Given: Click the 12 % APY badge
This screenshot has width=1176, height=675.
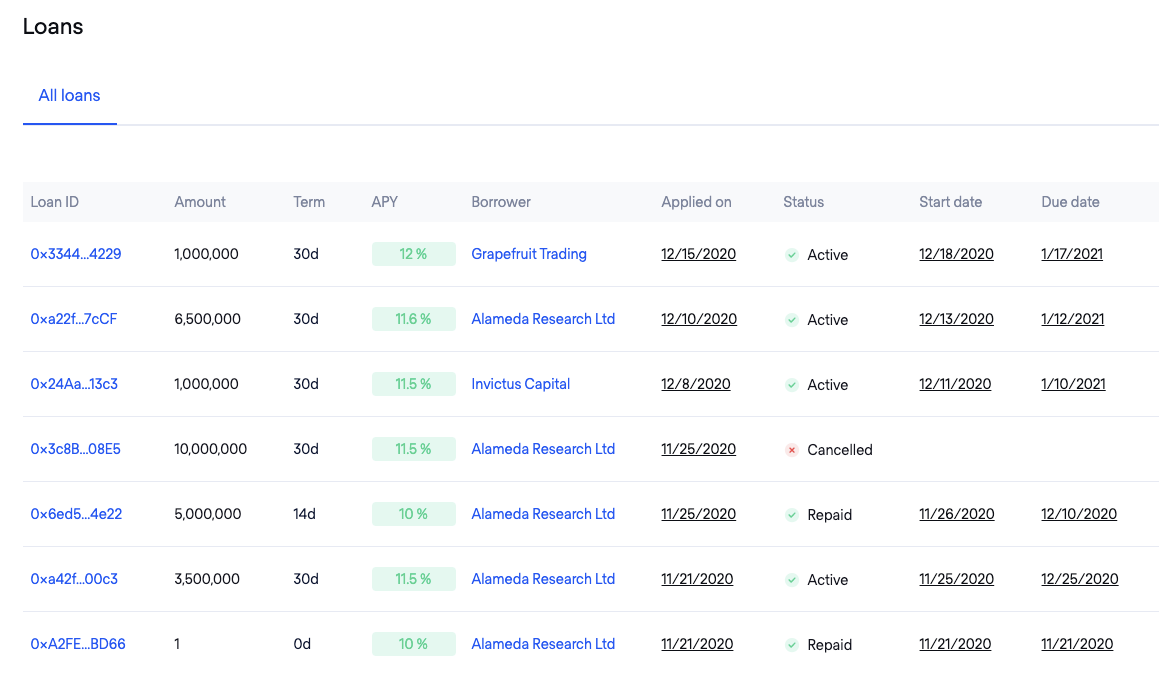Looking at the screenshot, I should pos(413,254).
